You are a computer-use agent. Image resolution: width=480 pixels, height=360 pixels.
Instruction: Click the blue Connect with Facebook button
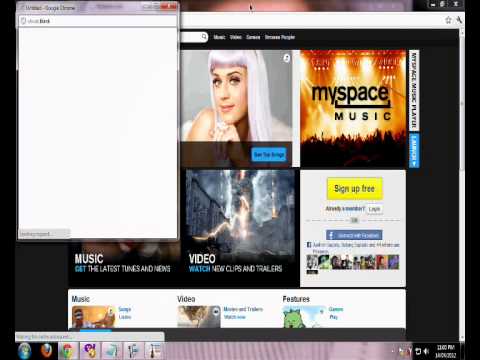[x=354, y=235]
